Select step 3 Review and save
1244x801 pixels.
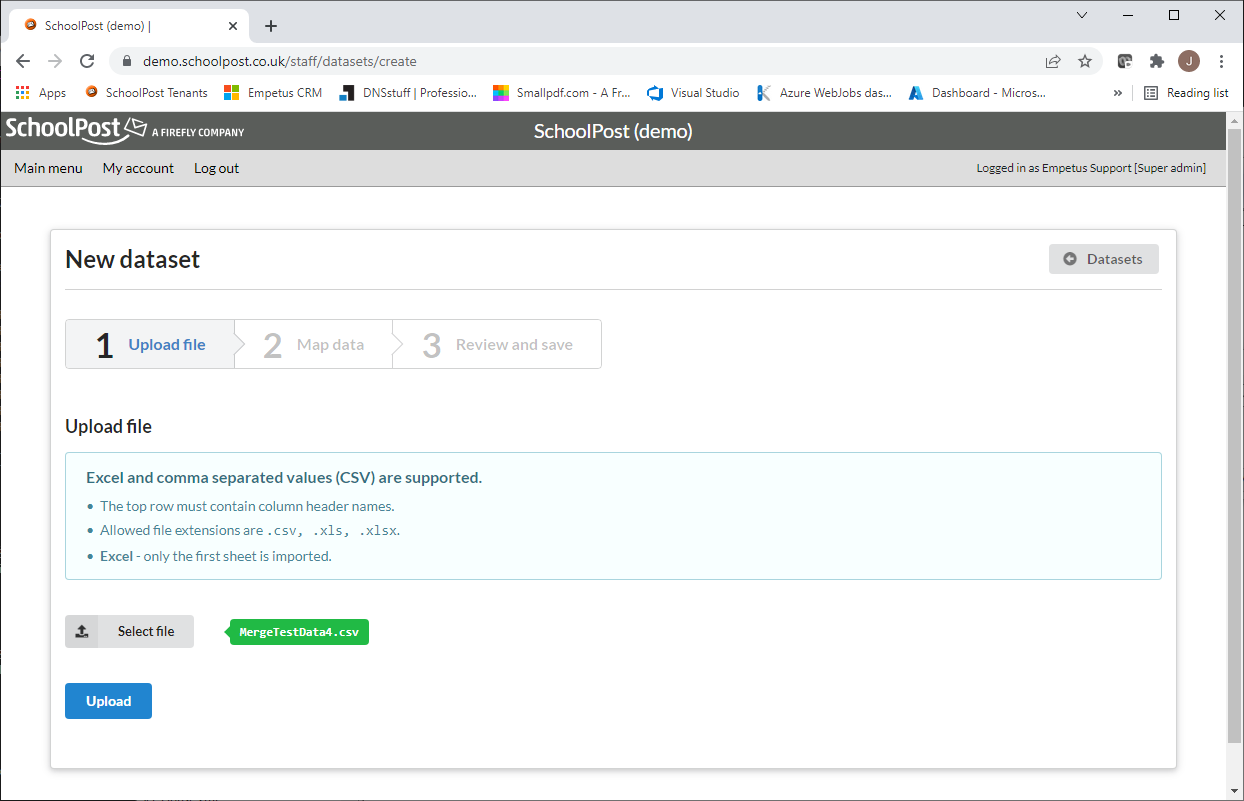tap(498, 345)
